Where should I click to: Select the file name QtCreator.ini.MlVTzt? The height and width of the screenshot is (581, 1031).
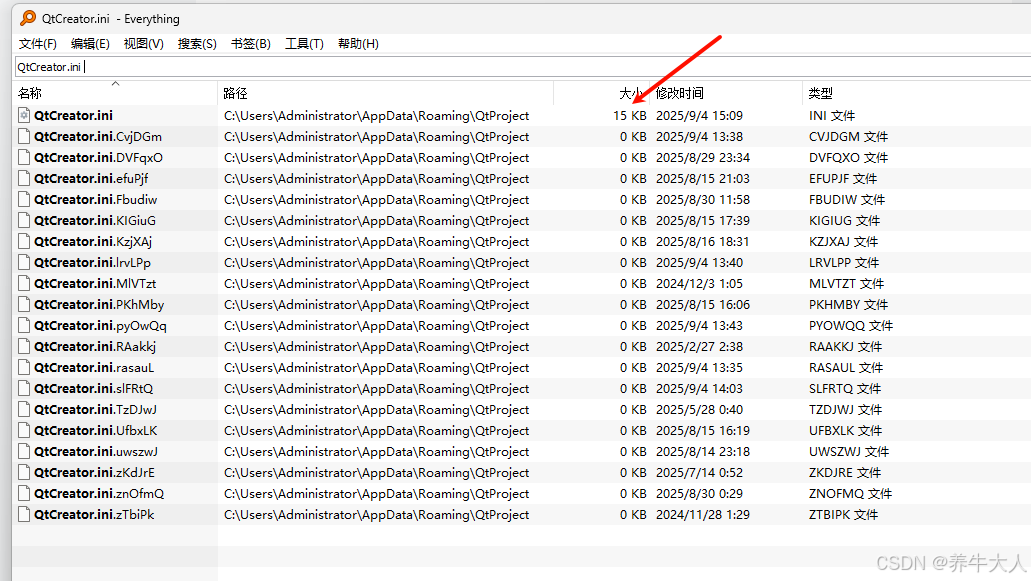(95, 284)
